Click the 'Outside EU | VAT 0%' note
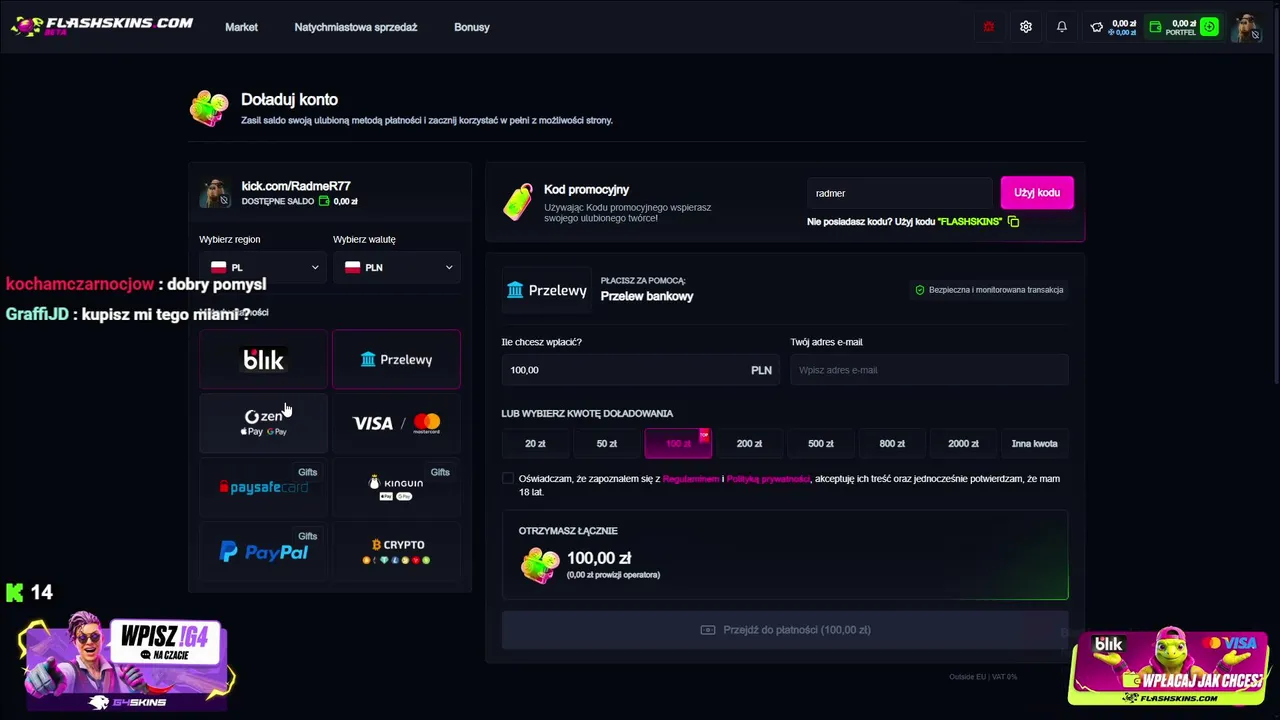The height and width of the screenshot is (720, 1280). [983, 677]
